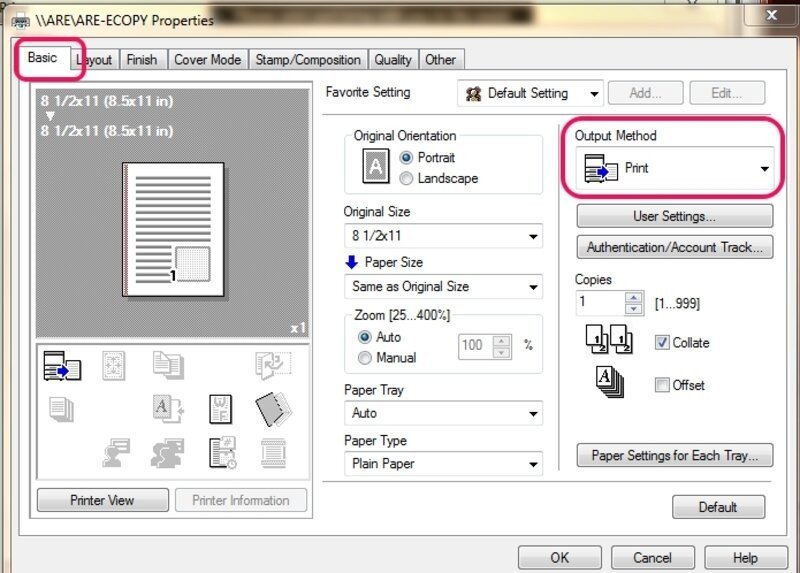Uncheck the Collate checkbox
This screenshot has height=573, width=800.
pyautogui.click(x=662, y=342)
